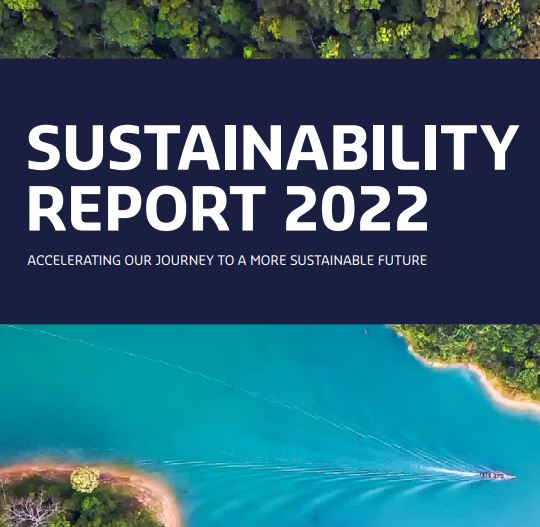Click the 'SUSTAINABILITY' title line
The height and width of the screenshot is (527, 540).
[x=272, y=147]
